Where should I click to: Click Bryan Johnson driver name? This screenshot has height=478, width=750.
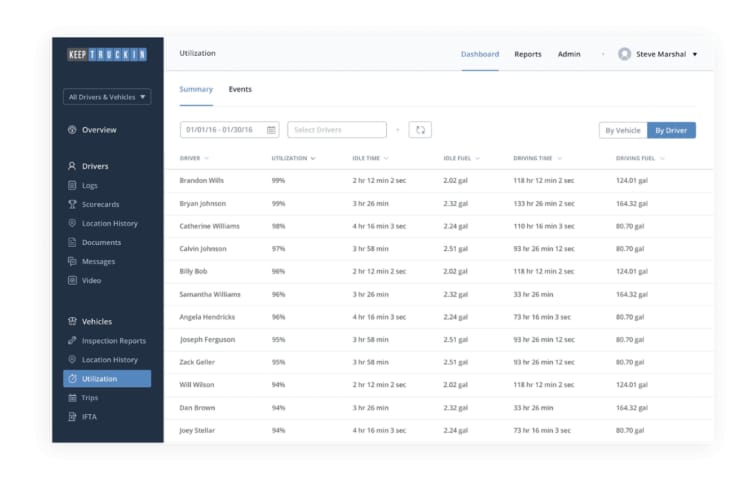coord(202,203)
